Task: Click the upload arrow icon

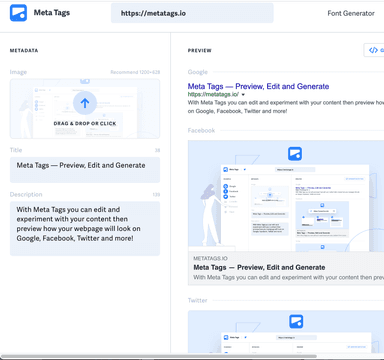Action: click(85, 103)
